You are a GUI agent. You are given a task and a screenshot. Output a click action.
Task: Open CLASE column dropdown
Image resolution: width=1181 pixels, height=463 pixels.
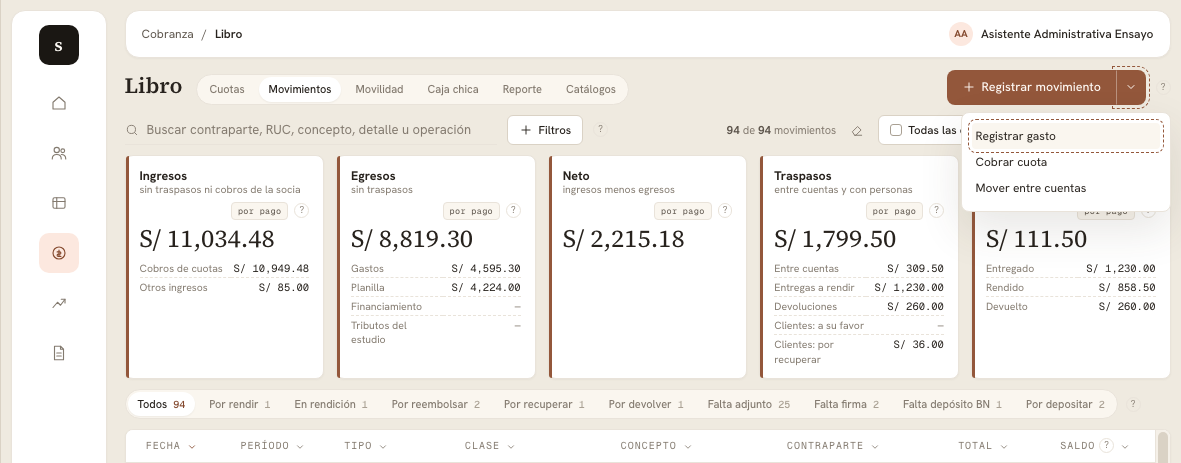[x=511, y=446]
